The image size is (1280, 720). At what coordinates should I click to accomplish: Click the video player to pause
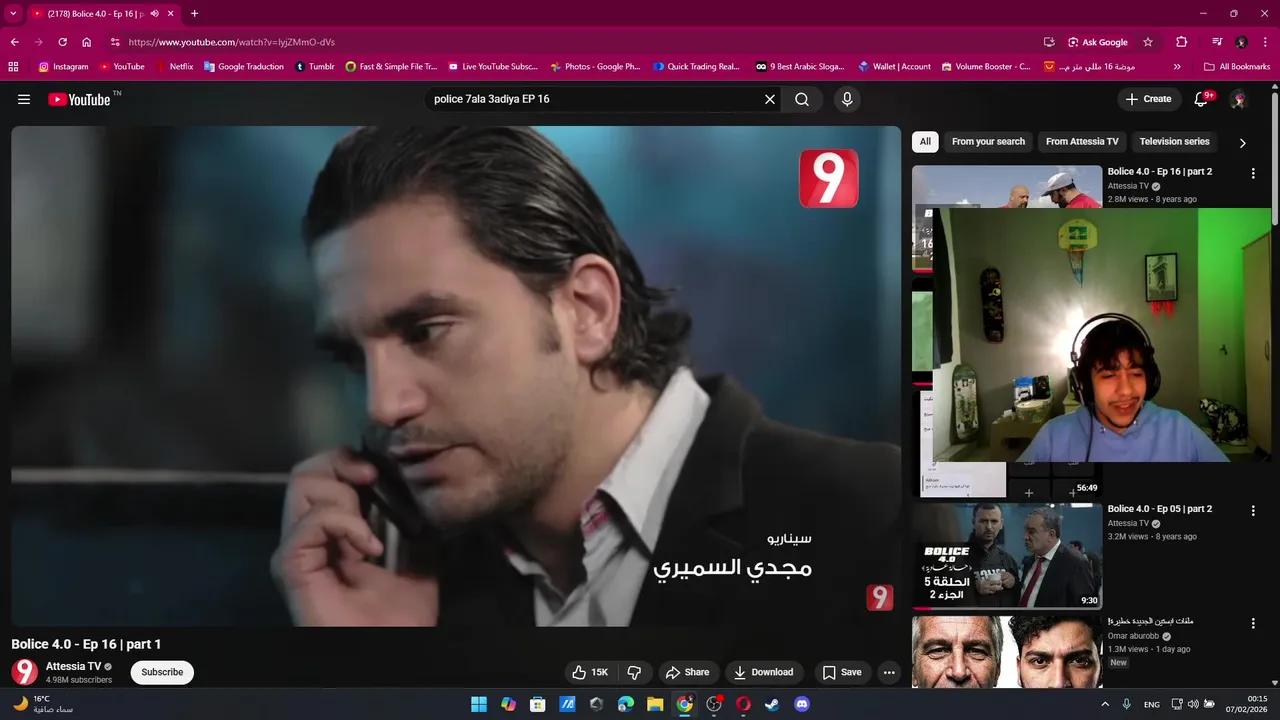456,376
